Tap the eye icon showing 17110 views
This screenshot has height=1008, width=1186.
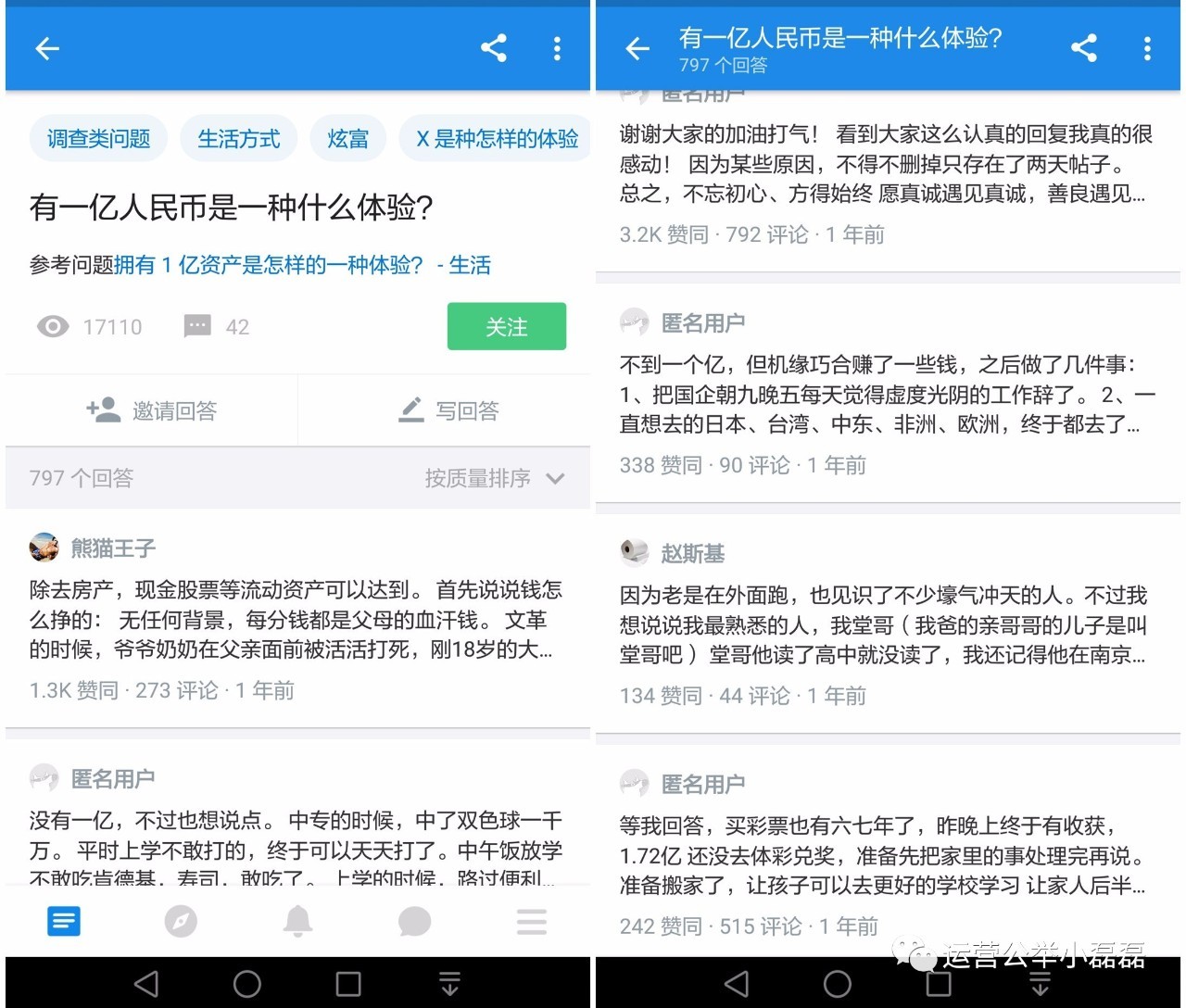[x=53, y=326]
